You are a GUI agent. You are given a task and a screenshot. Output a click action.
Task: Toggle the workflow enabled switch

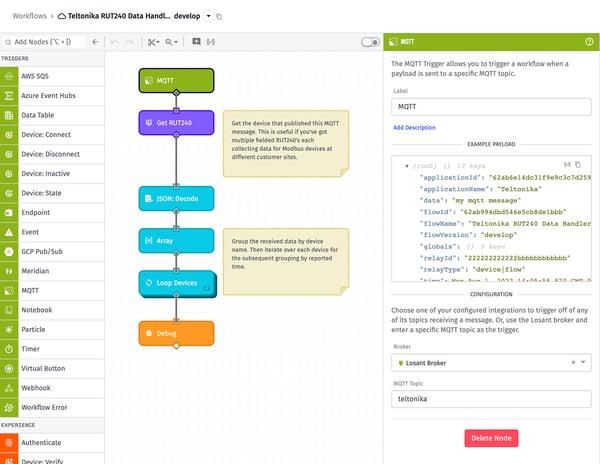coord(370,42)
